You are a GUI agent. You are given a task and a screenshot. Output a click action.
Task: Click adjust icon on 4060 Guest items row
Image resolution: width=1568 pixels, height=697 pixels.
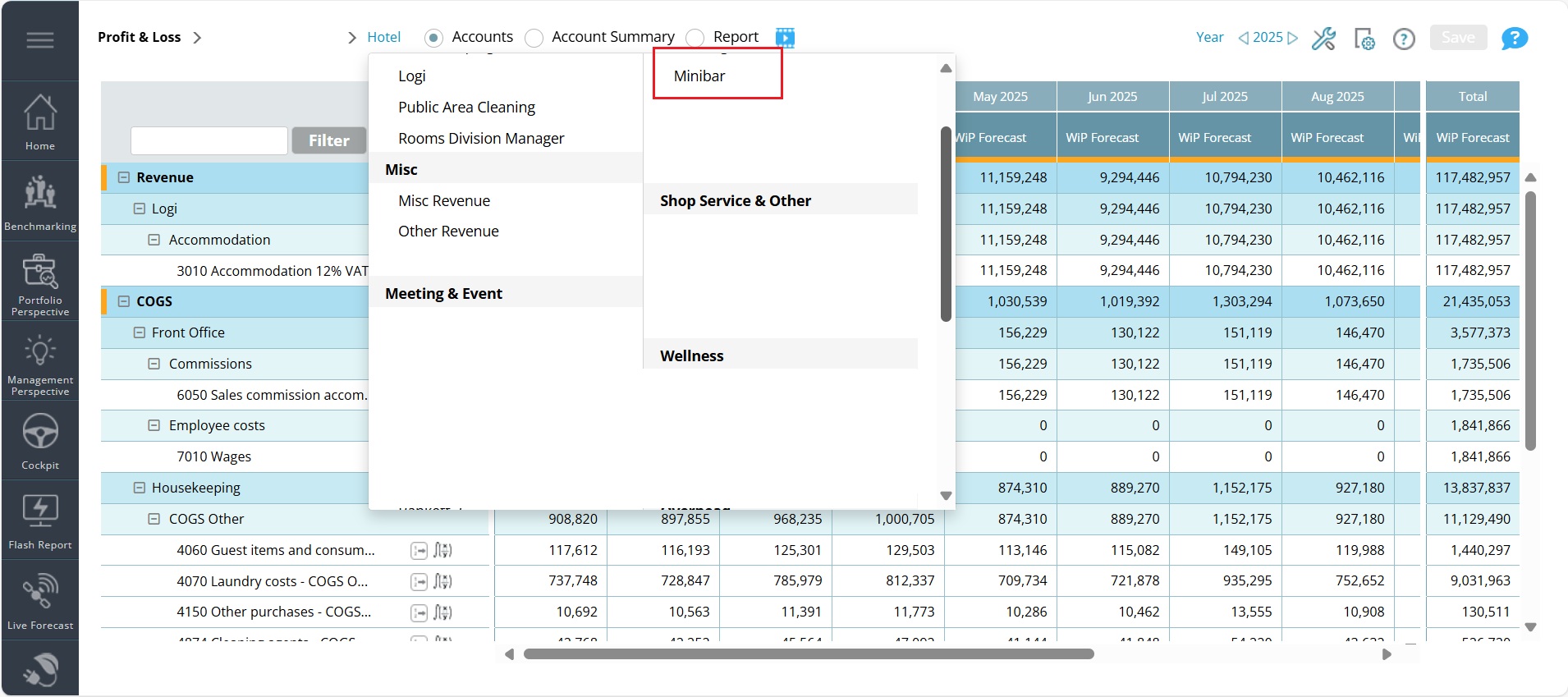click(x=442, y=551)
